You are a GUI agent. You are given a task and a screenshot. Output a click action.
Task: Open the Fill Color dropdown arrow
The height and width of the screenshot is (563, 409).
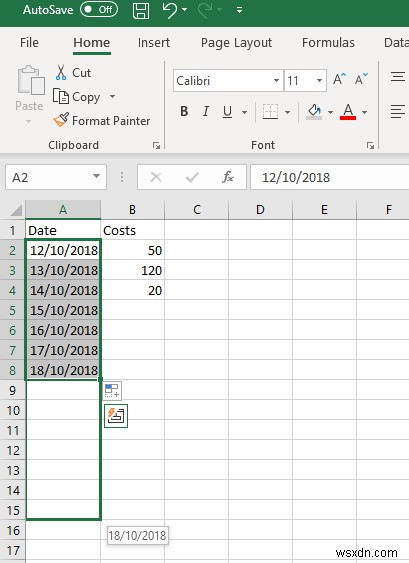click(x=330, y=112)
